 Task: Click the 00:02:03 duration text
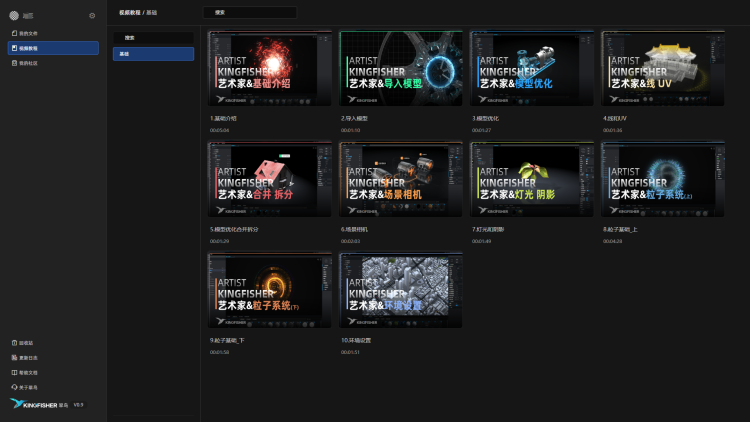[x=350, y=241]
